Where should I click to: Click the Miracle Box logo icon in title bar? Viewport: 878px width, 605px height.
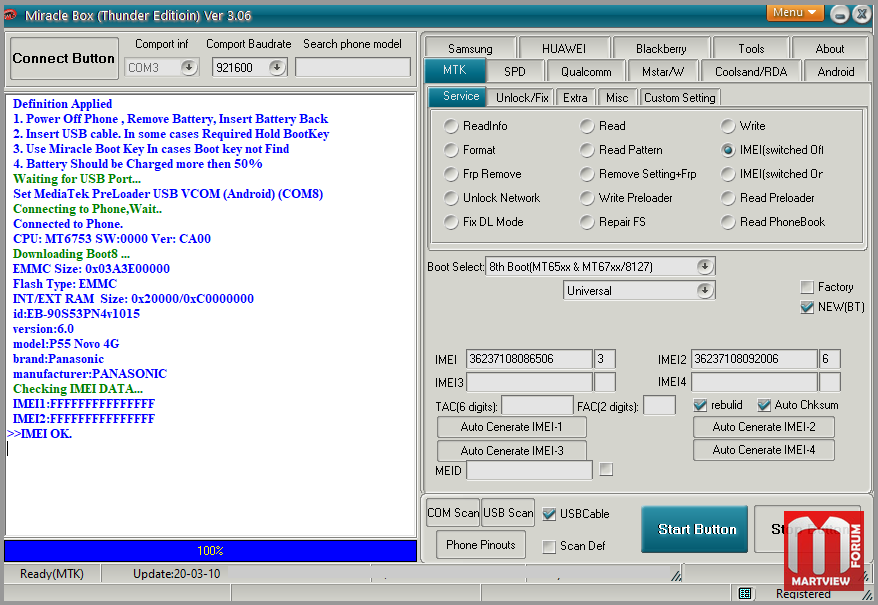[x=10, y=15]
